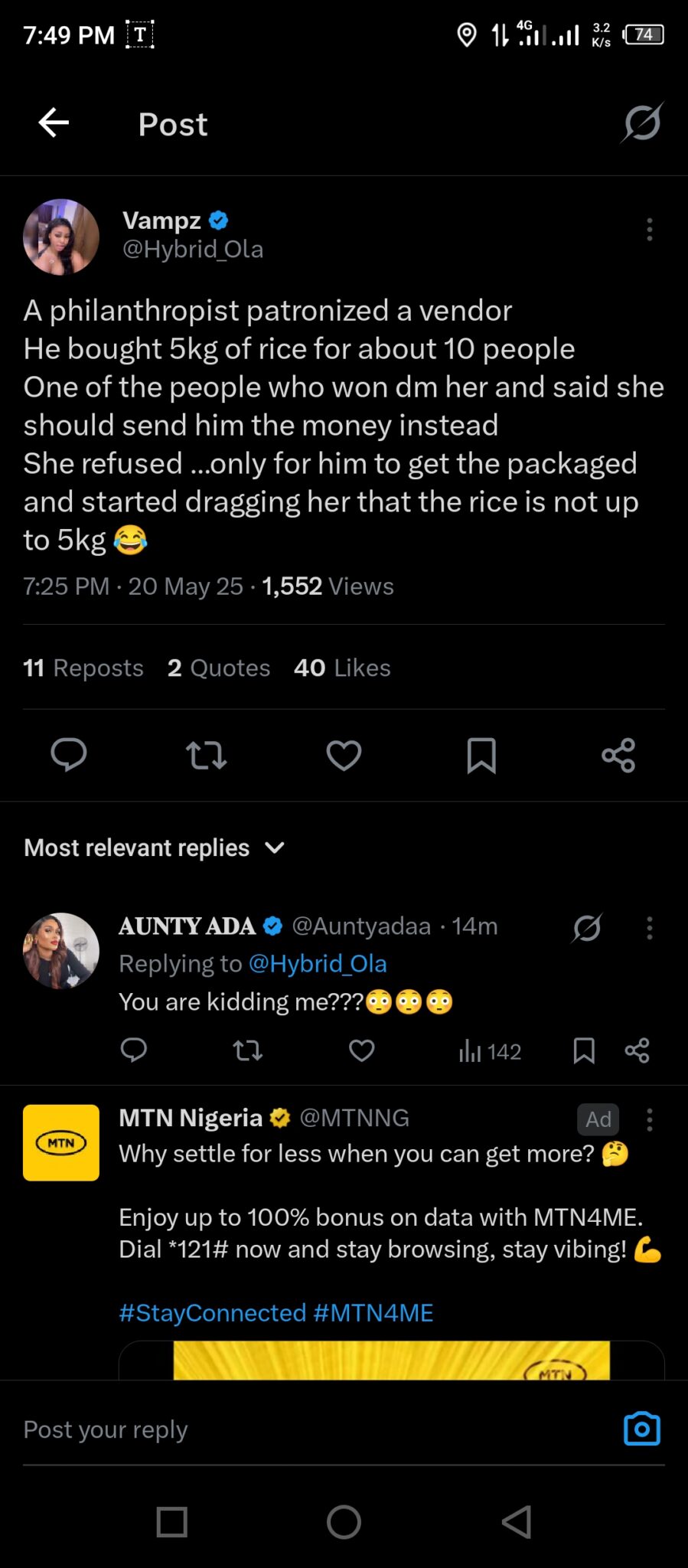Image resolution: width=688 pixels, height=1568 pixels.
Task: Open Vampz's profile picture
Action: coord(61,237)
